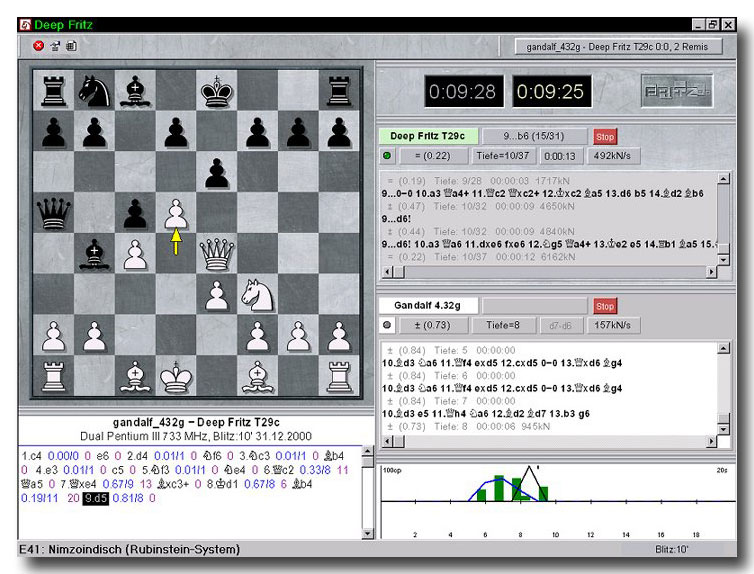Click the black rook on h8
The width and height of the screenshot is (754, 574).
point(339,90)
